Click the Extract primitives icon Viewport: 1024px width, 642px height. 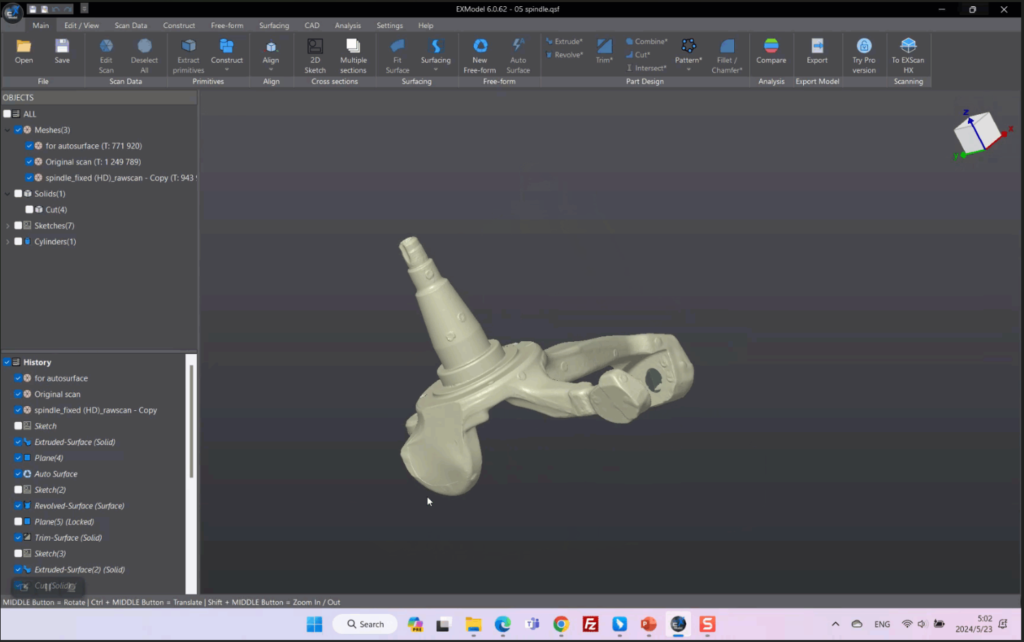click(x=189, y=47)
